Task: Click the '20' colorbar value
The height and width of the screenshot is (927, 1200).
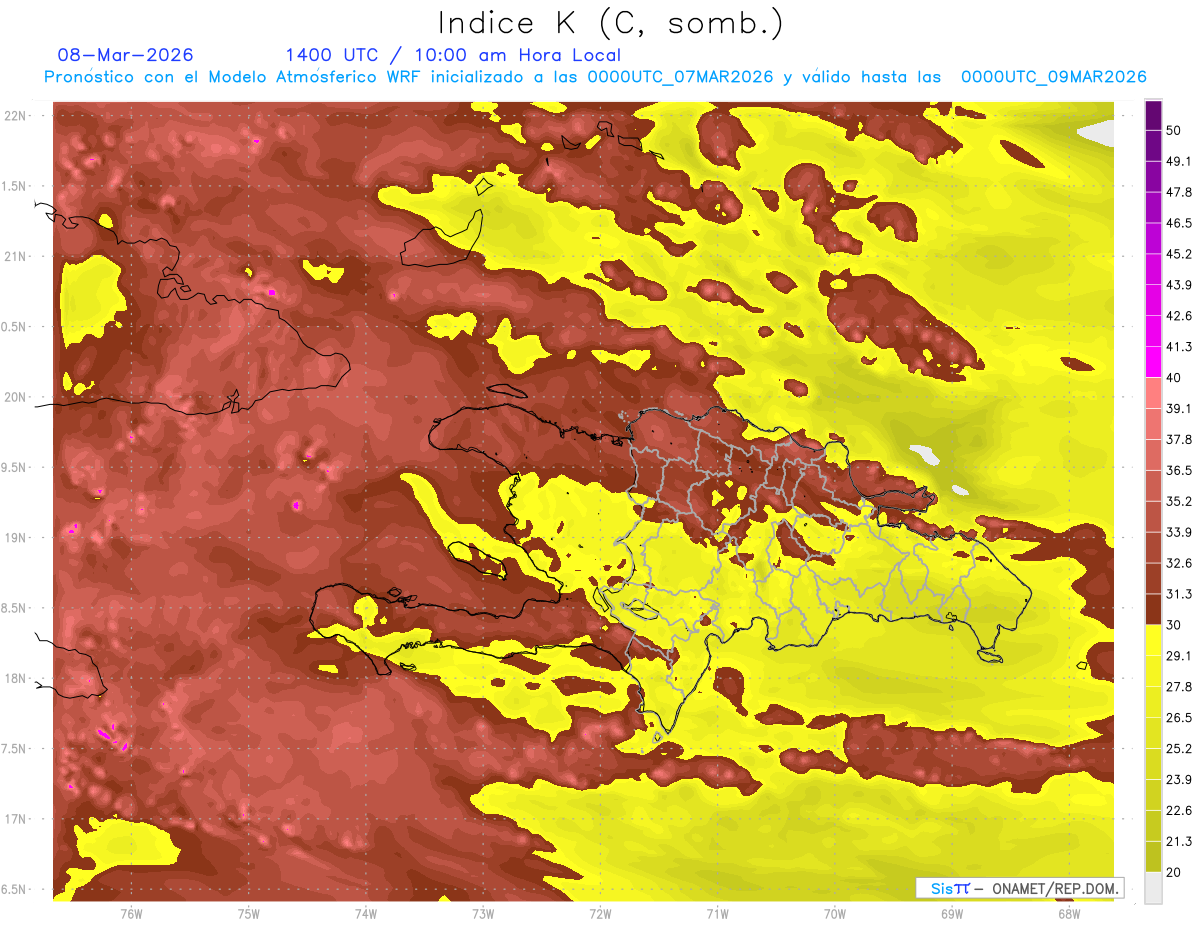Action: 1176,872
